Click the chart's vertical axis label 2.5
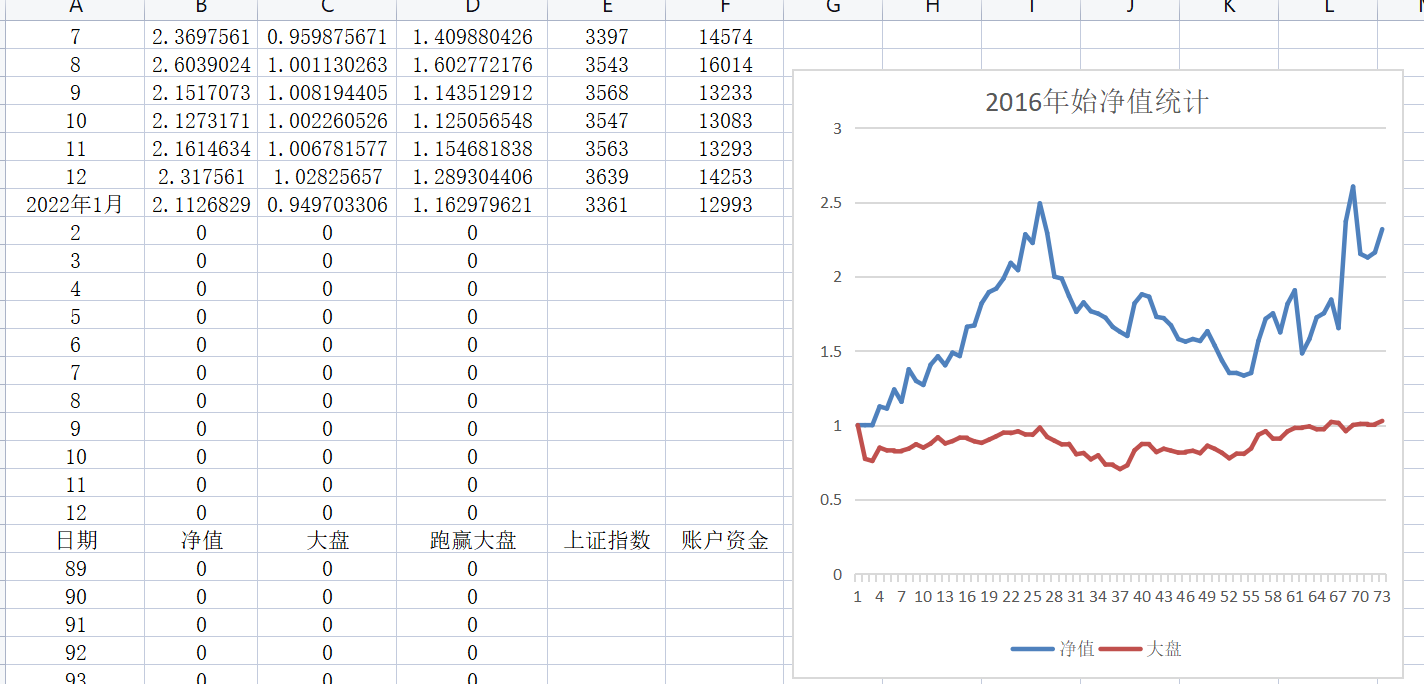The width and height of the screenshot is (1424, 684). [830, 203]
